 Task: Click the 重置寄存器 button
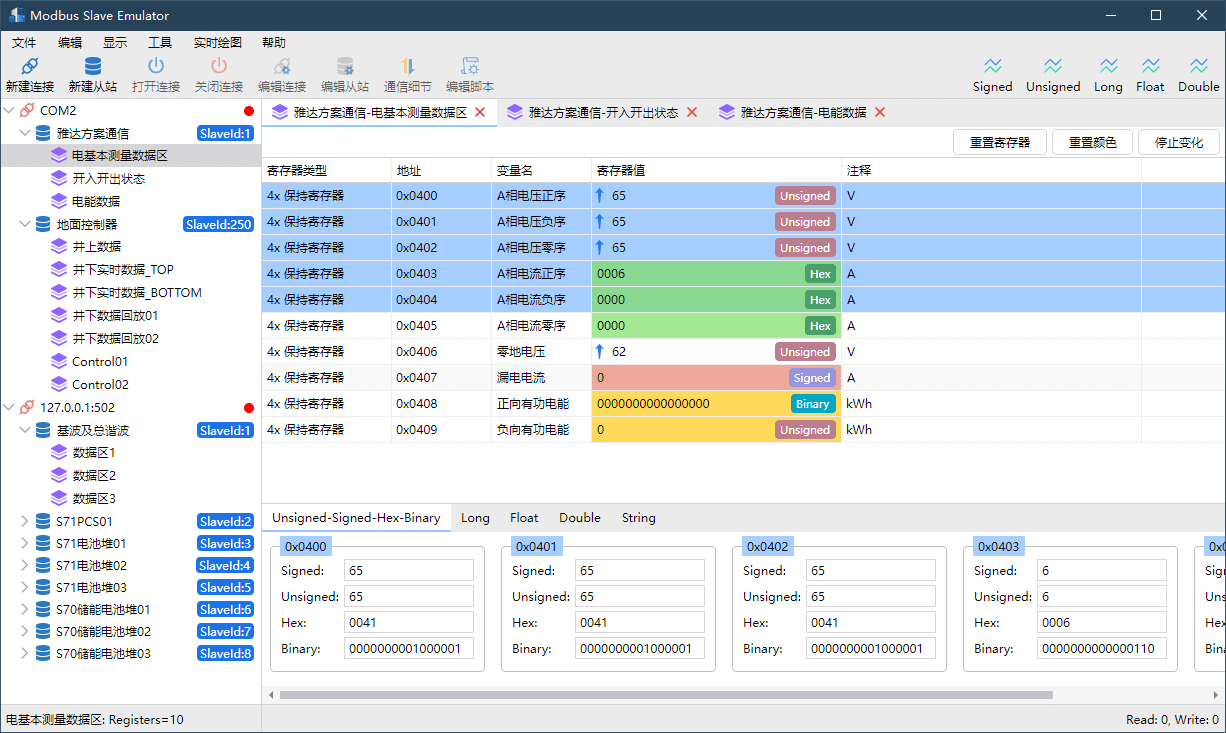[x=999, y=142]
